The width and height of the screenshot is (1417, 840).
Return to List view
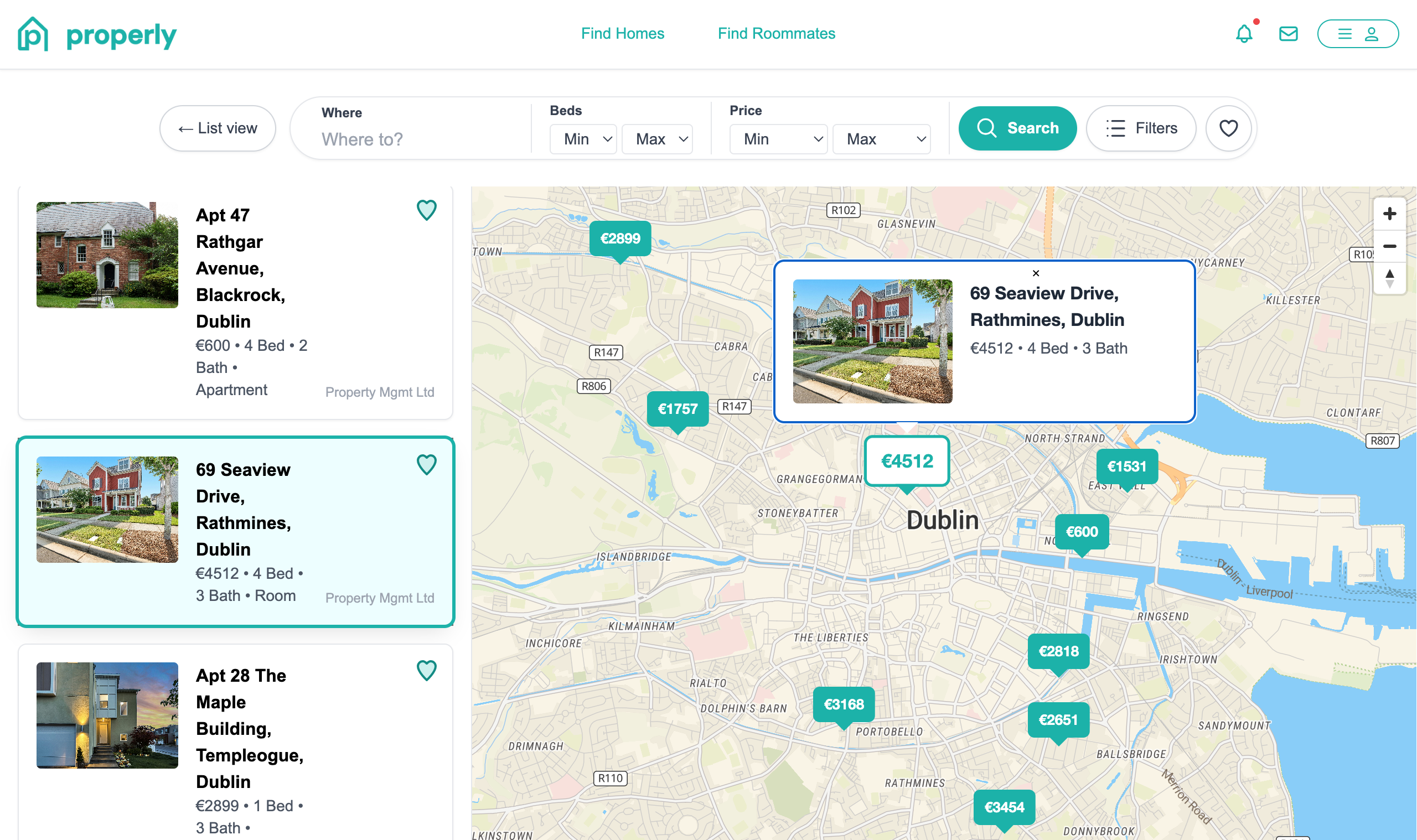(x=218, y=128)
